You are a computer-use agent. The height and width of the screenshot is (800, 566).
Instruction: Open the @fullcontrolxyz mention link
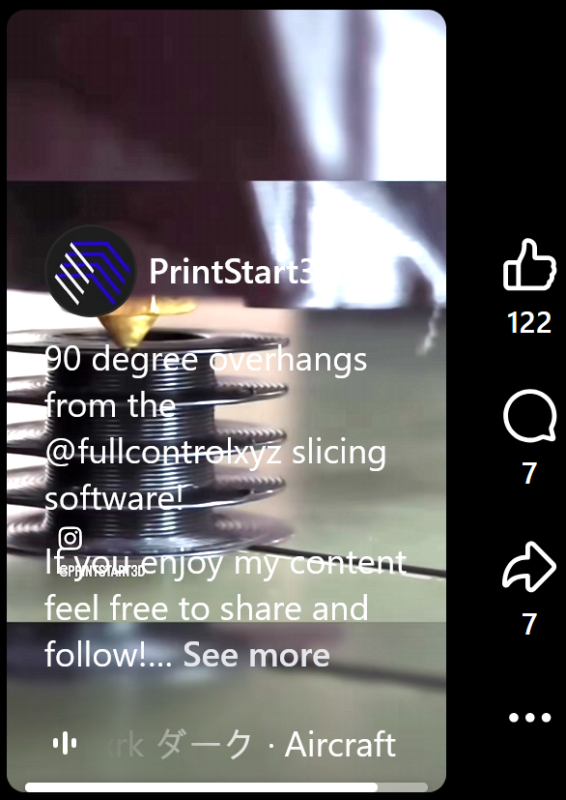(163, 453)
